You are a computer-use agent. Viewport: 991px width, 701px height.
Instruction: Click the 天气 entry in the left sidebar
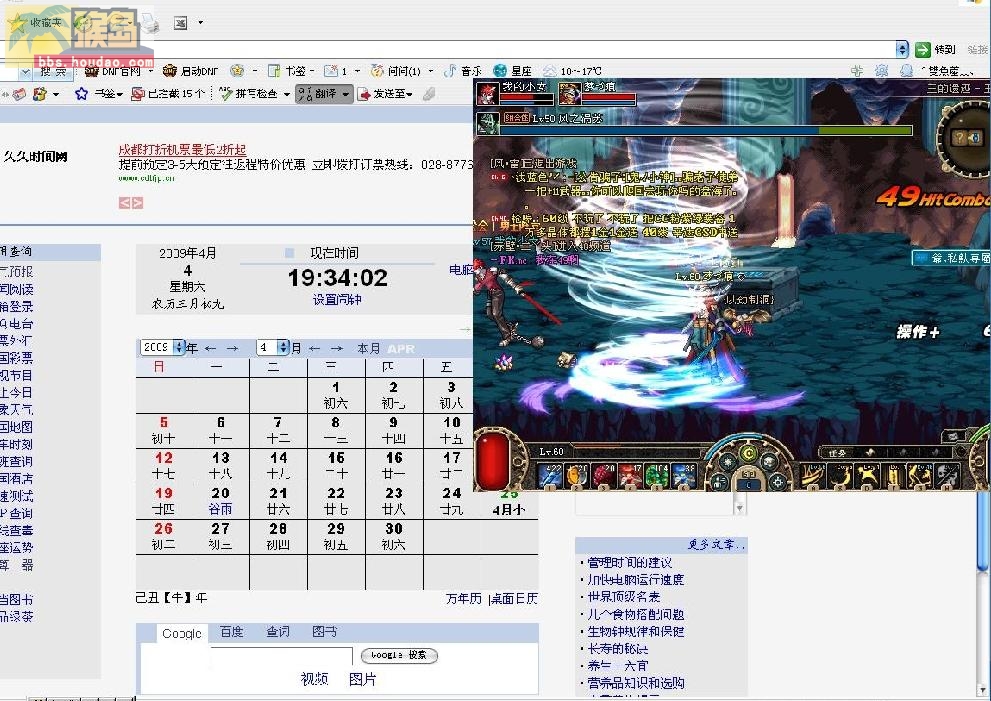[x=16, y=410]
